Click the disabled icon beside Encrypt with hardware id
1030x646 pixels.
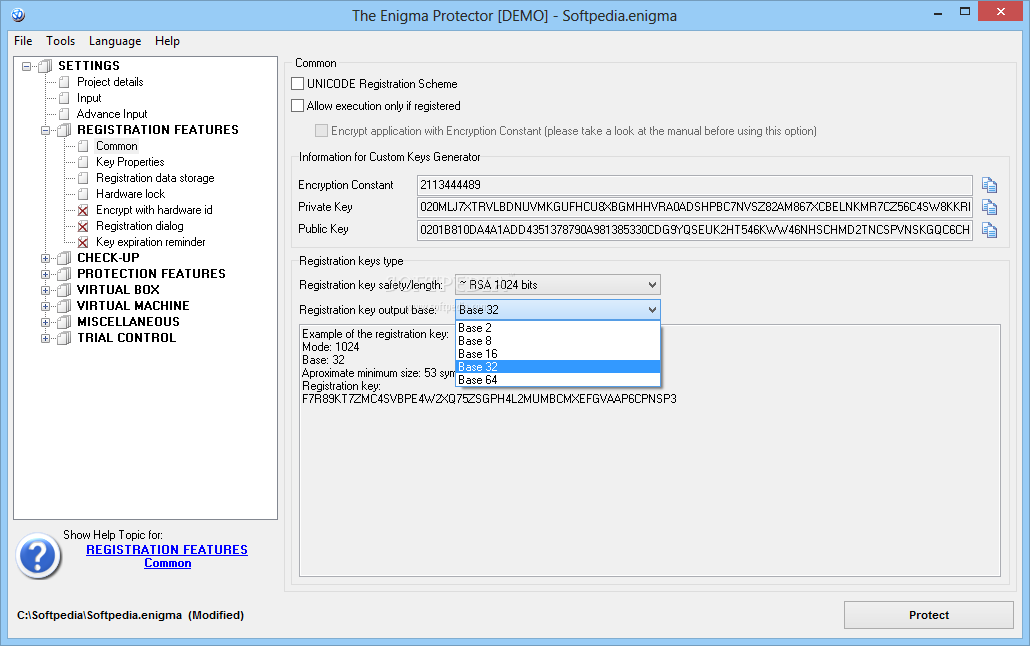coord(83,210)
